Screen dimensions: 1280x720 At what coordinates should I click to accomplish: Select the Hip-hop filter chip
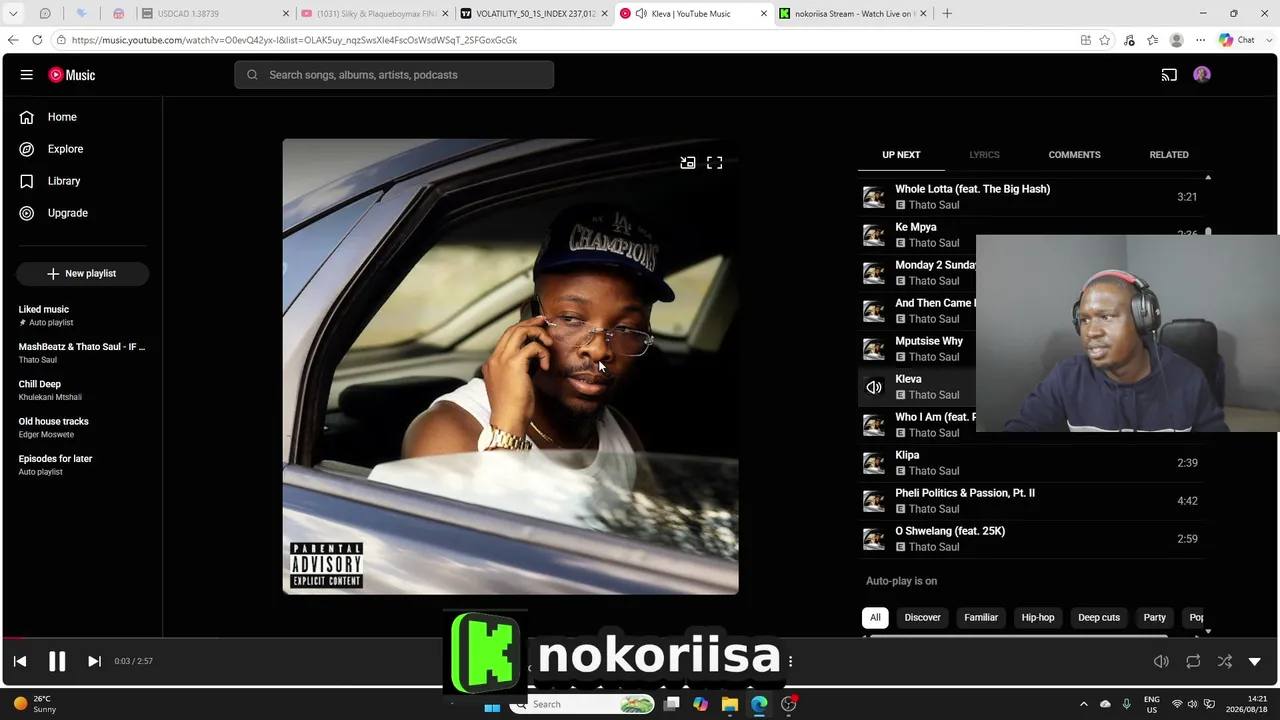(1038, 618)
